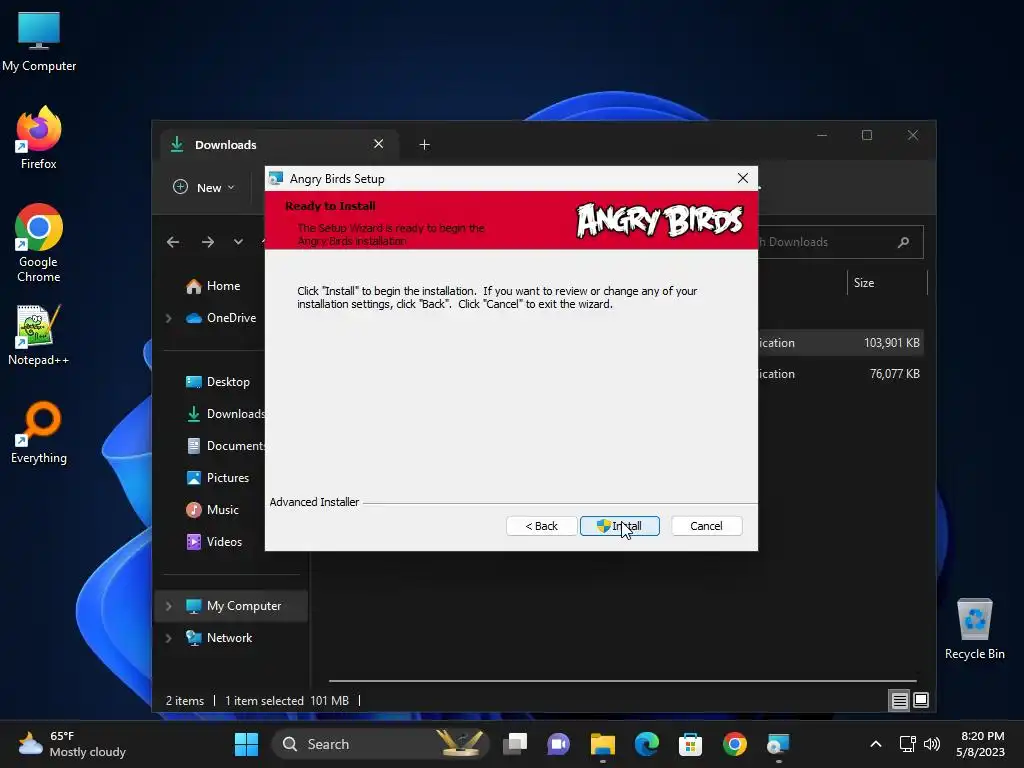Viewport: 1024px width, 768px height.
Task: Maximize the File Explorer window
Action: tap(867, 135)
